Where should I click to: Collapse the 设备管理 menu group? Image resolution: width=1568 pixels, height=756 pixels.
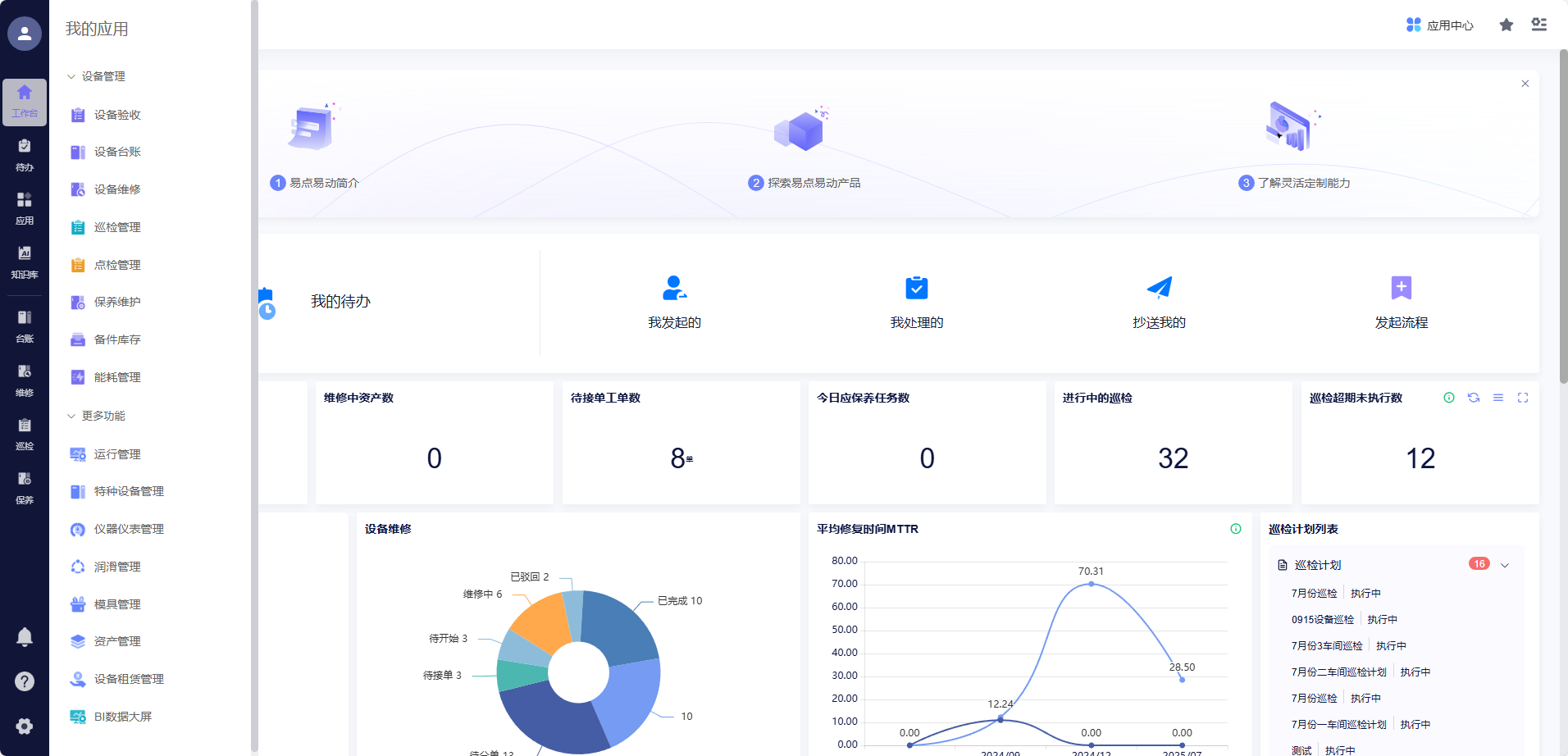[71, 76]
